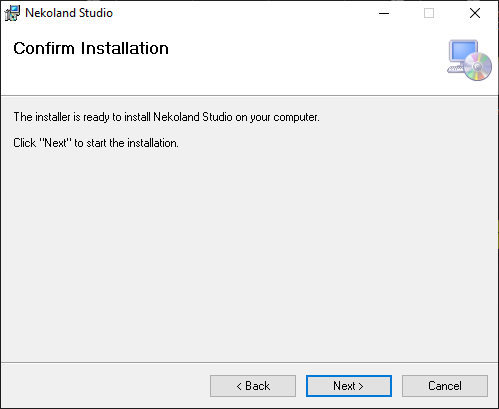Viewport: 499px width, 409px height.
Task: Start installation with the Next button
Action: [349, 386]
